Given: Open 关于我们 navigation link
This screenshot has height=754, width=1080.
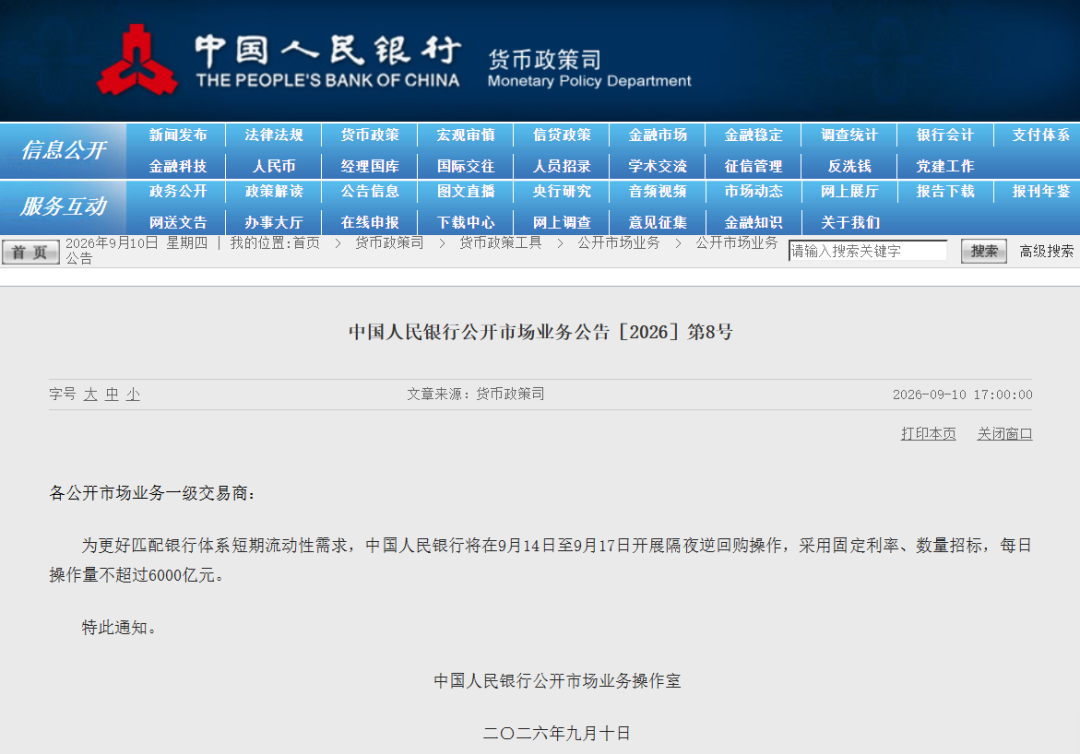Looking at the screenshot, I should (x=850, y=222).
